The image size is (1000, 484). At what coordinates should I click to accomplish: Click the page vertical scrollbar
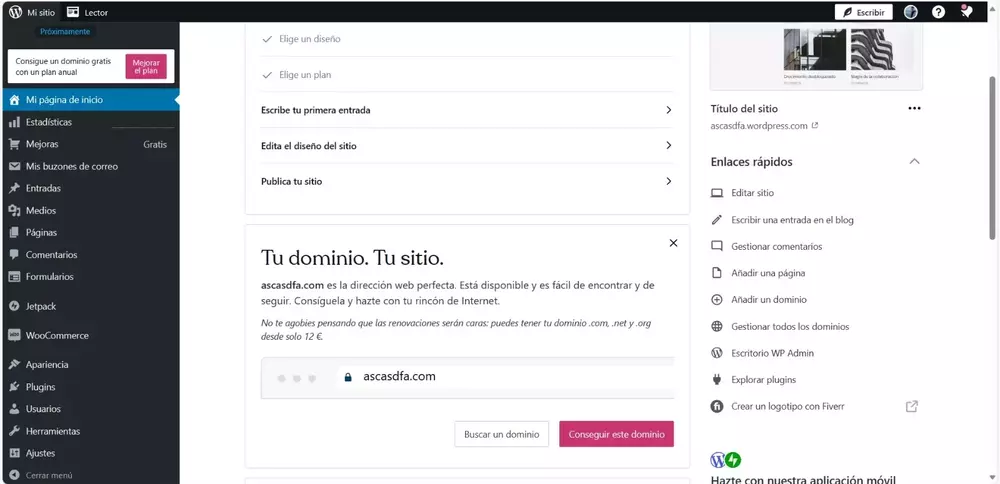pos(994,156)
